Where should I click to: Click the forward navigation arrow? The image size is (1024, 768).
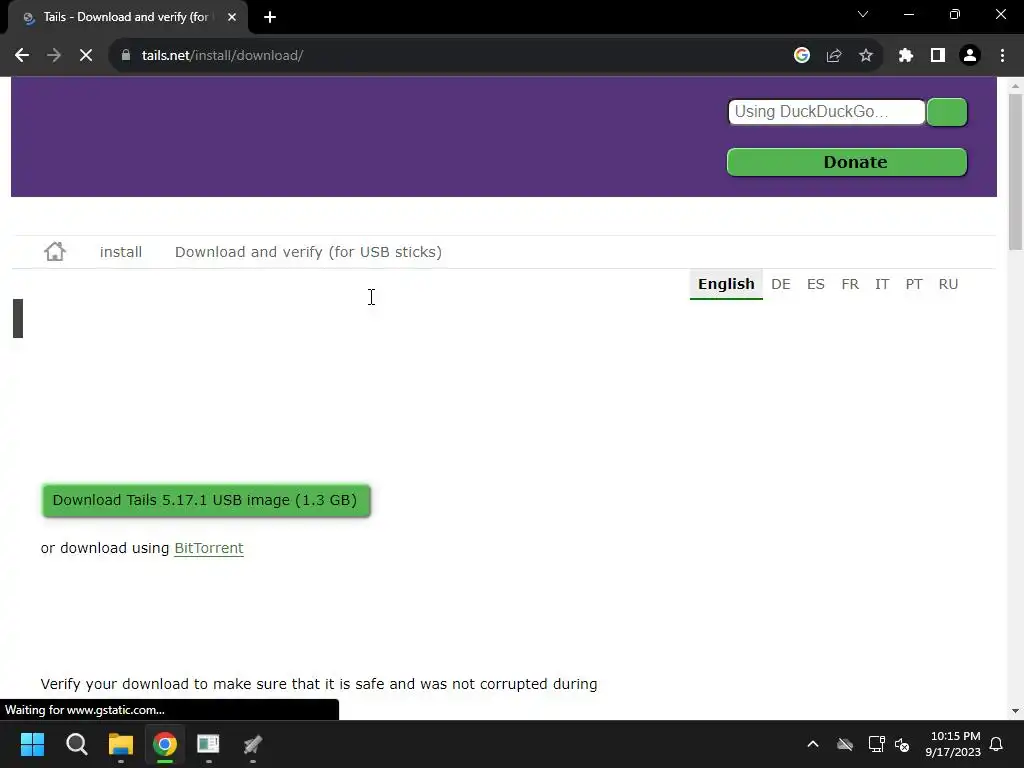coord(54,56)
